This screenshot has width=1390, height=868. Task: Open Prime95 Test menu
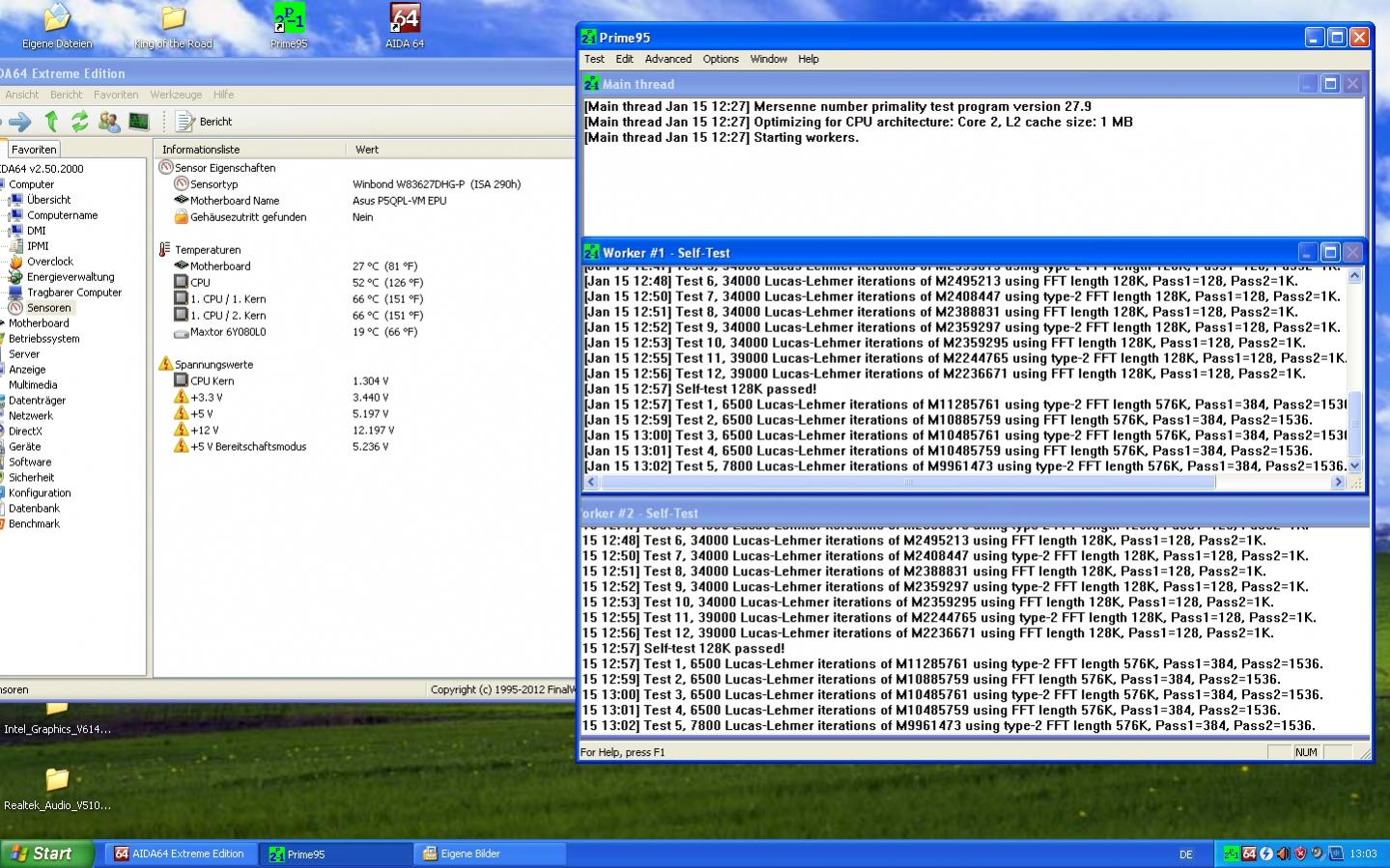click(x=594, y=59)
